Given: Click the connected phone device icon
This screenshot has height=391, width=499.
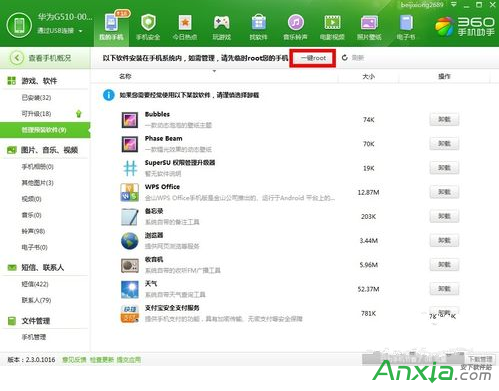Looking at the screenshot, I should coord(19,25).
